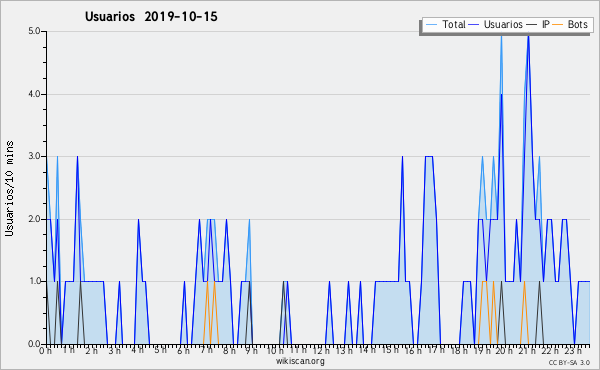Click the '5.0' y-axis value
The width and height of the screenshot is (600, 370).
coord(34,31)
